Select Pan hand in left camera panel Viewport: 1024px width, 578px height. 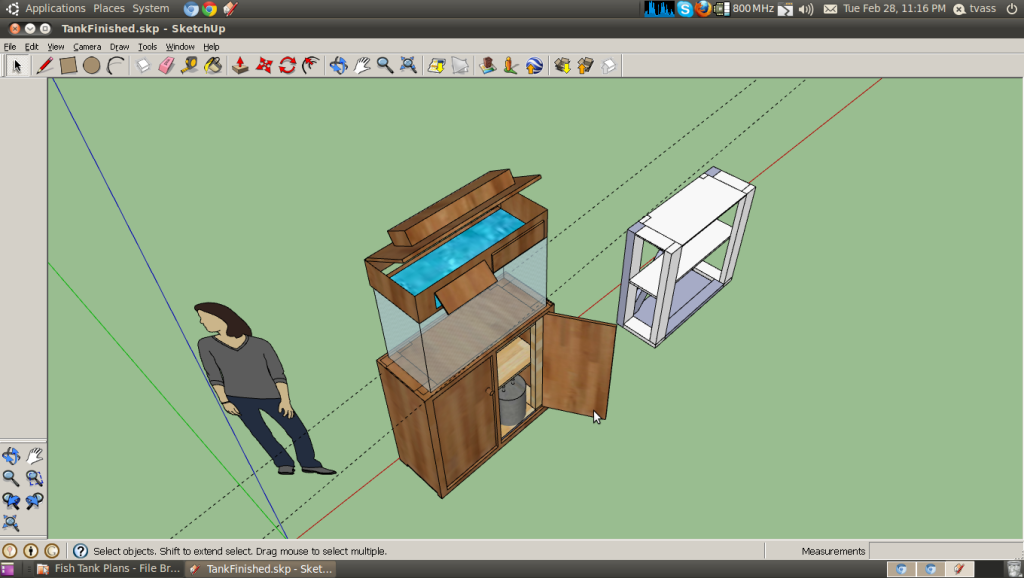pos(35,455)
